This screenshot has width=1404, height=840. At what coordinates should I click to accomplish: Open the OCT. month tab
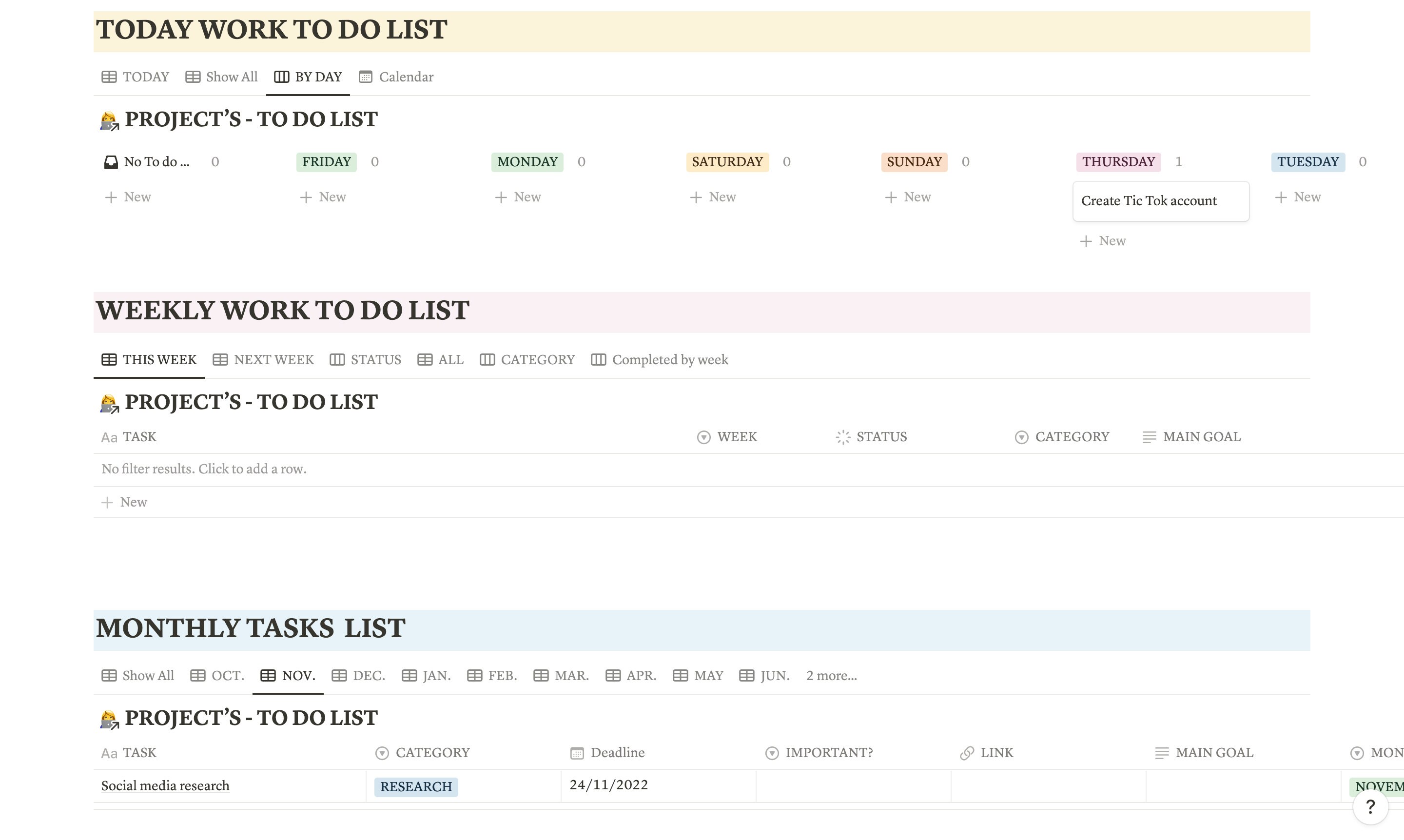tap(217, 676)
